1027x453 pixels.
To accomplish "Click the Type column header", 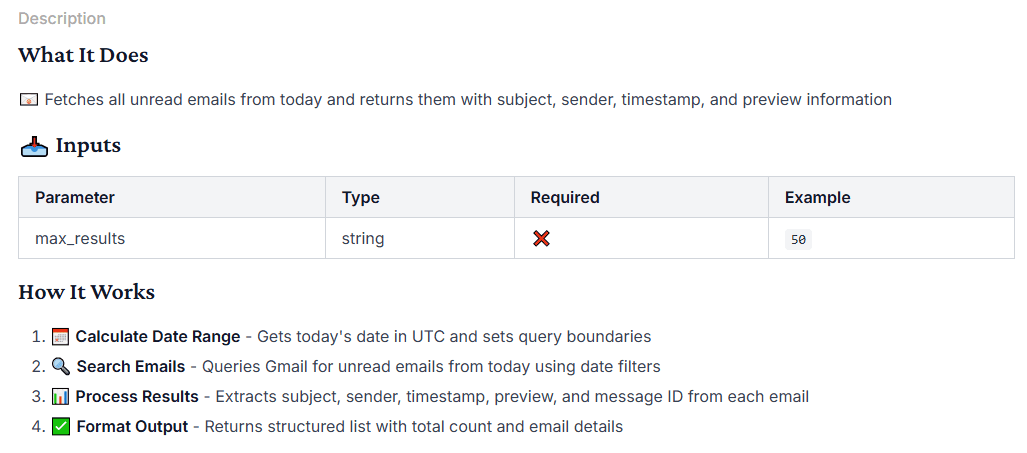I will point(361,198).
